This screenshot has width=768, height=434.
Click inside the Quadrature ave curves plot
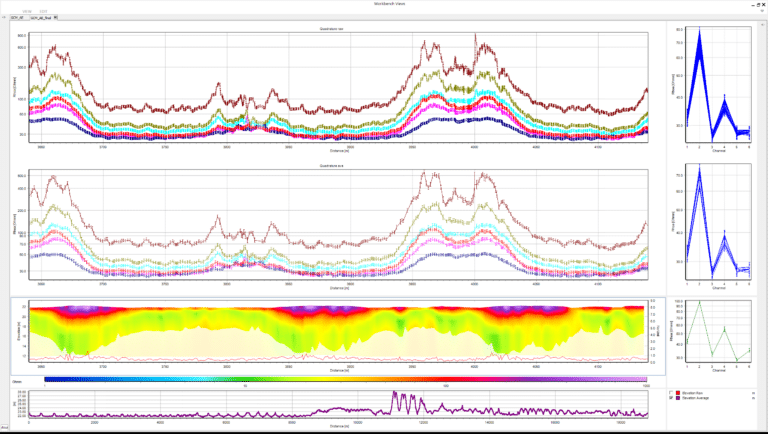(338, 224)
